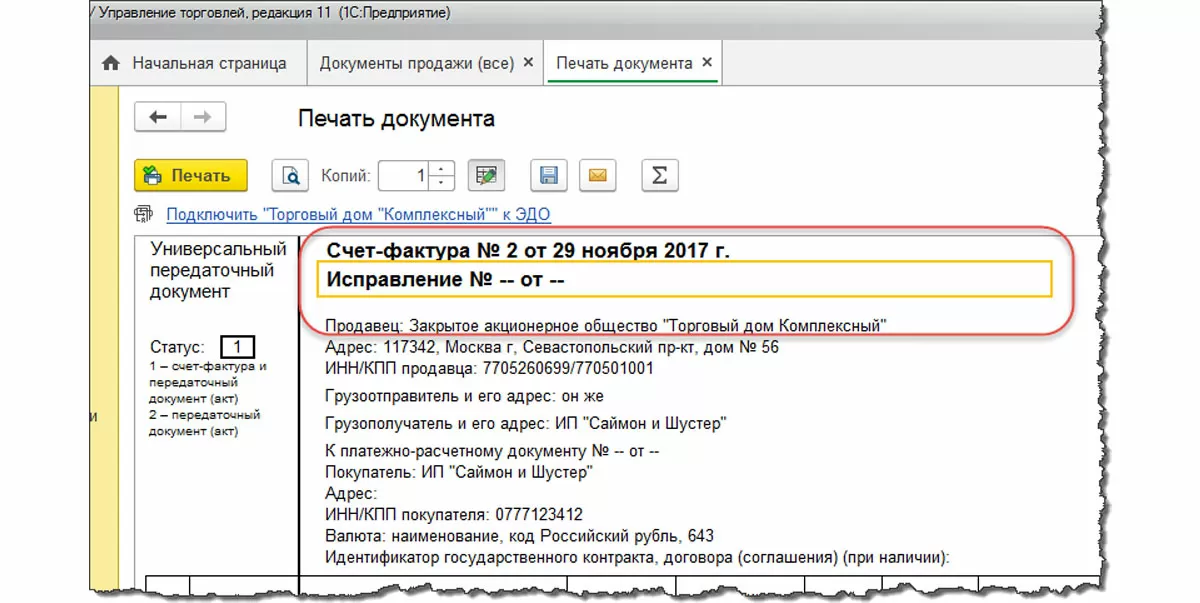1200x603 pixels.
Task: Click ИНН/КПП покупателя: 0777123412
Action: click(x=454, y=515)
